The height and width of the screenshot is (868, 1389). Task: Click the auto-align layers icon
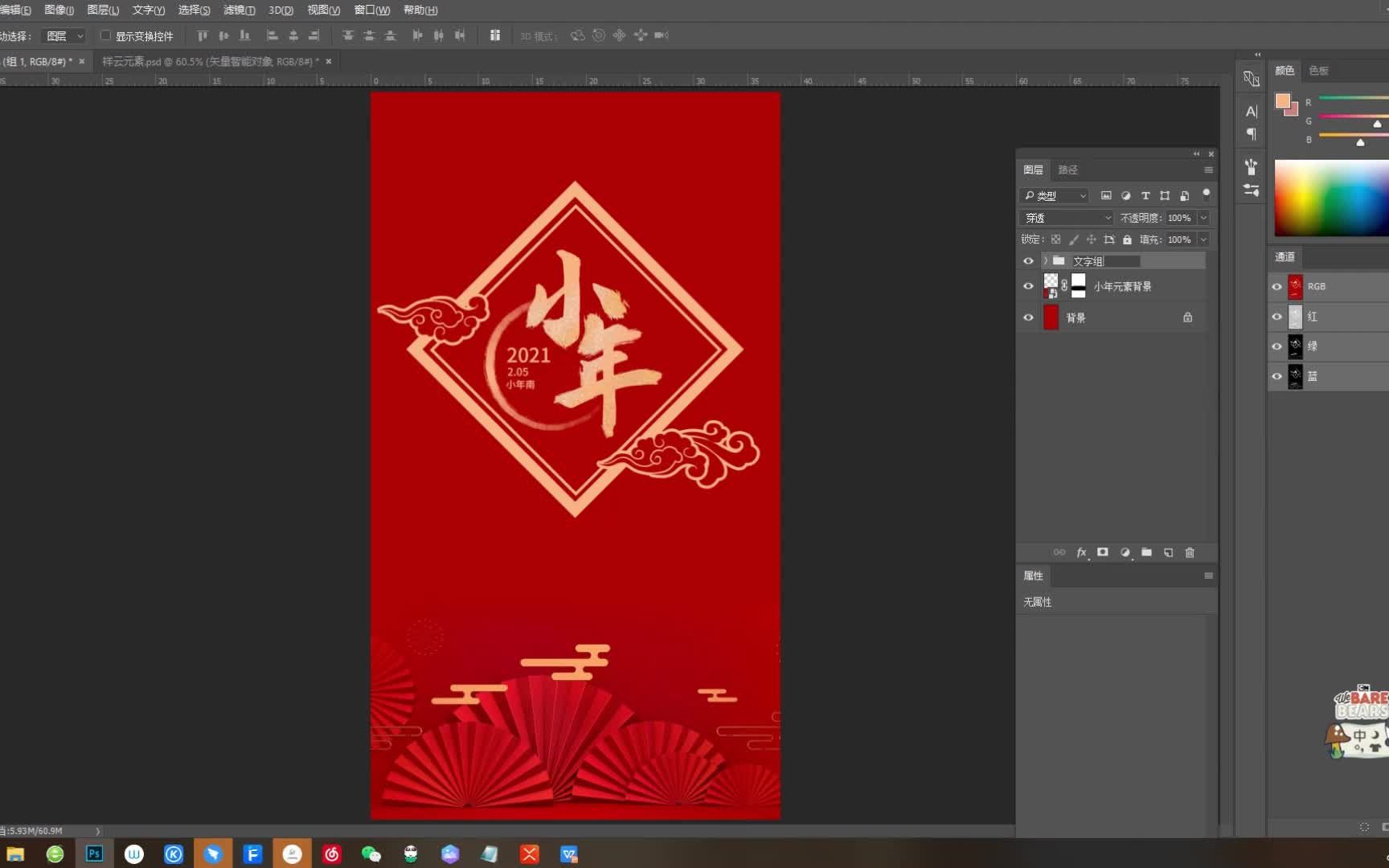495,35
